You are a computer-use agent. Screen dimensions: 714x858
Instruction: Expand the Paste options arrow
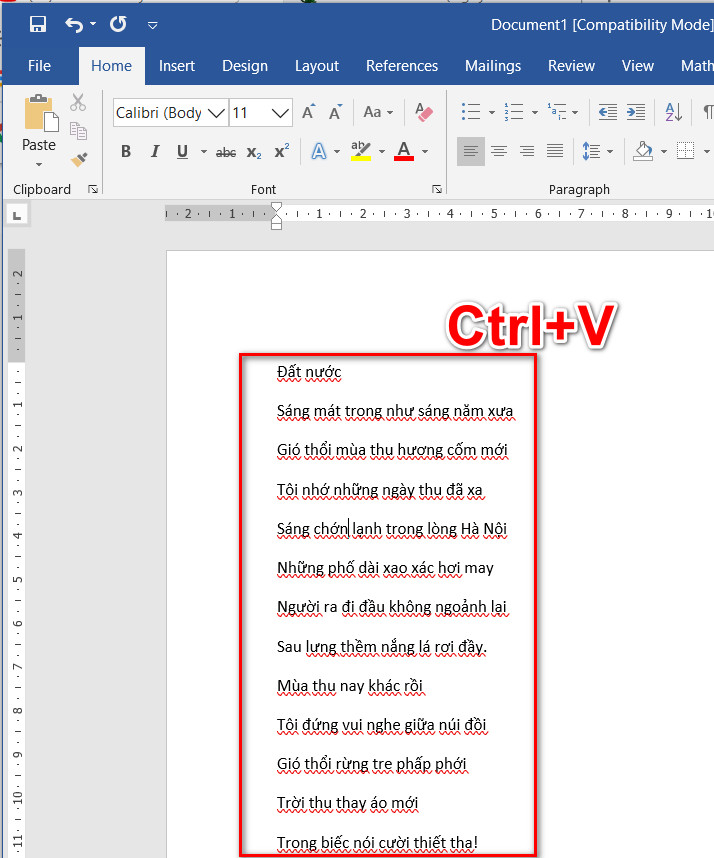[39, 164]
